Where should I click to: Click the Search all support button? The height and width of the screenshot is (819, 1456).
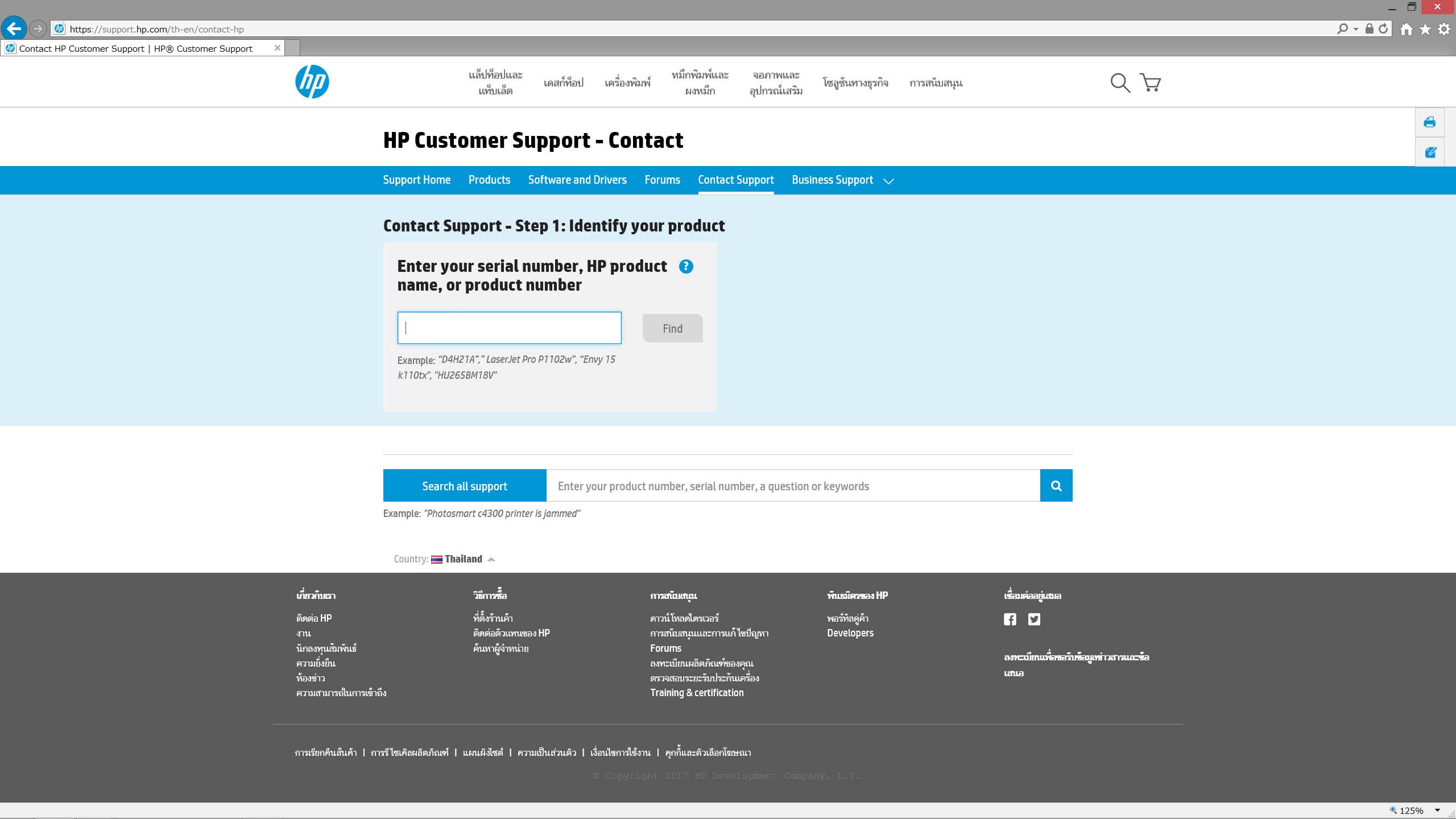465,486
